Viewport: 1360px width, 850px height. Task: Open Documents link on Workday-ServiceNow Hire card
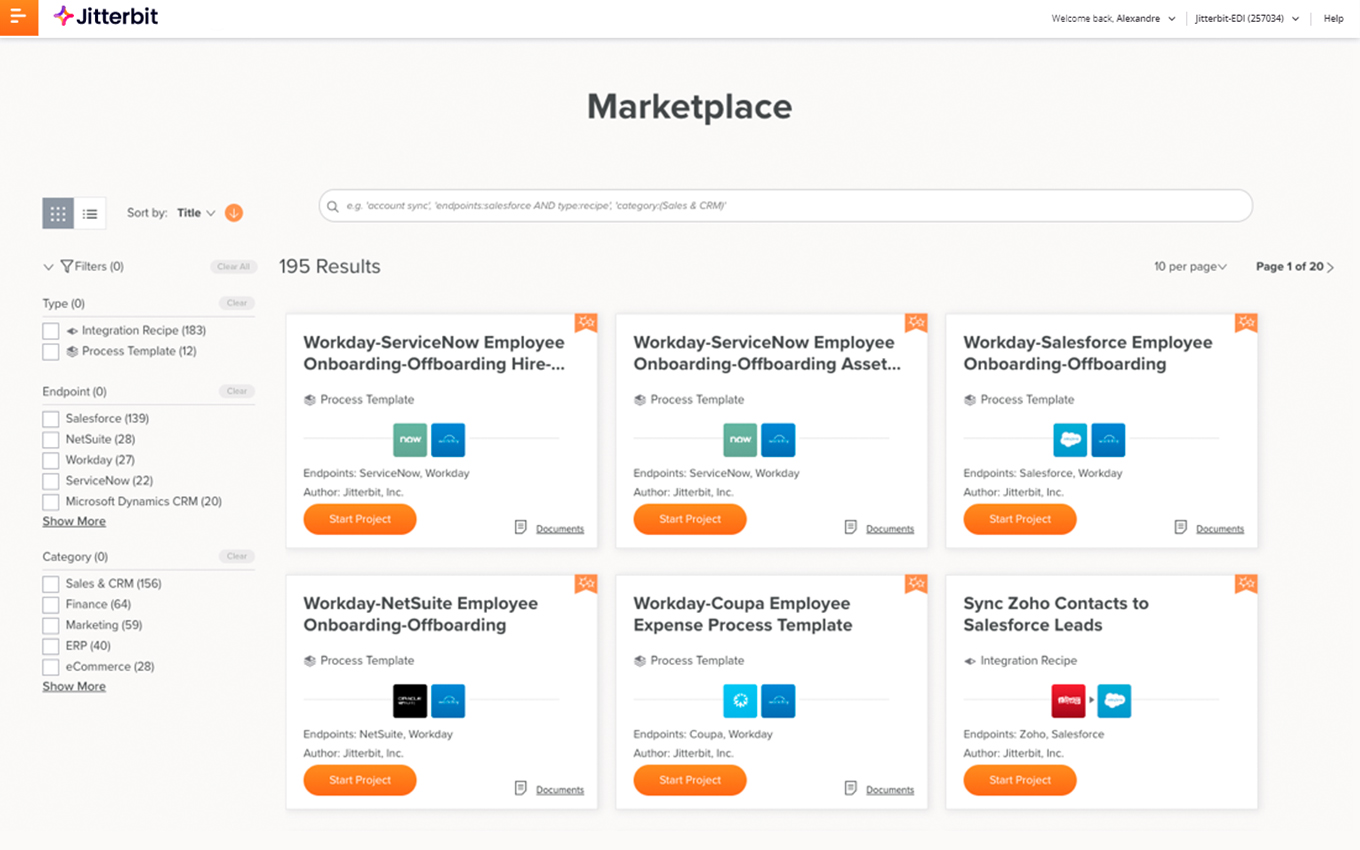click(x=560, y=529)
